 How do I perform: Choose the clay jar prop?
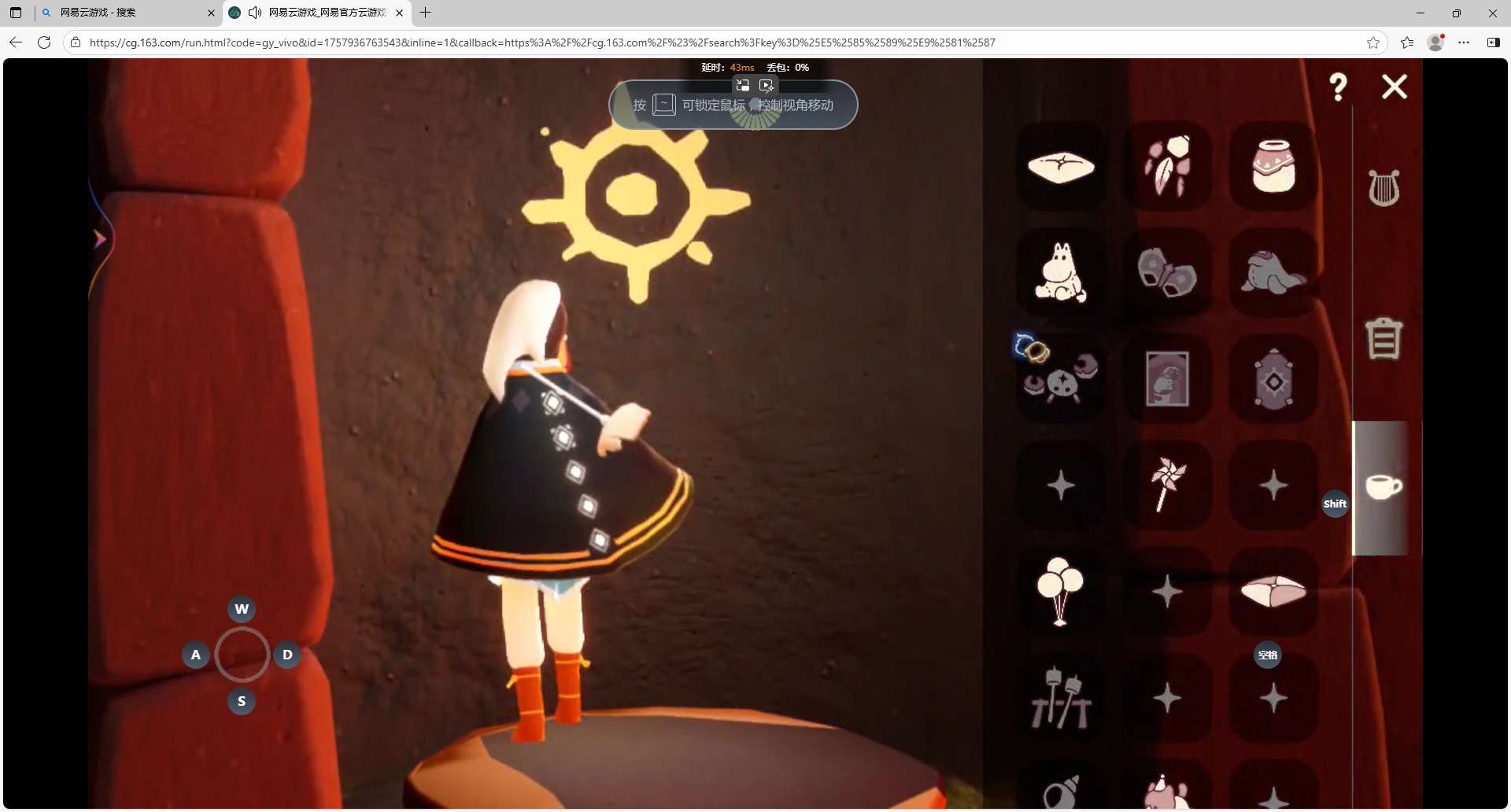(x=1273, y=167)
